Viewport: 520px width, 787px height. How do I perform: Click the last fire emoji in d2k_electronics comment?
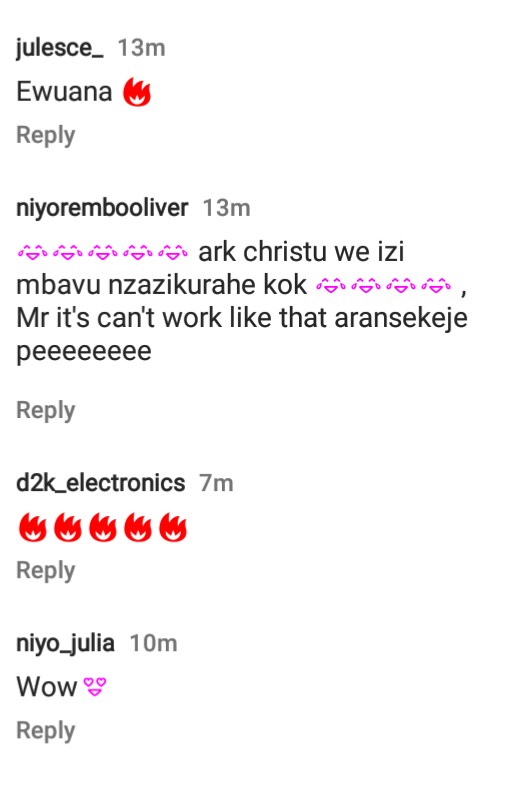(173, 527)
